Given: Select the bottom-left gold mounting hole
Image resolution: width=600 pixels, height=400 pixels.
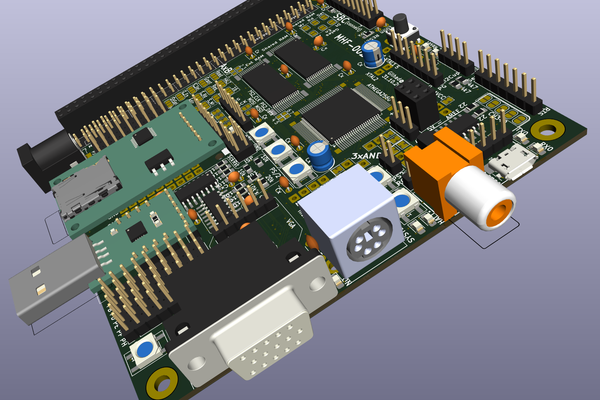Looking at the screenshot, I should [x=160, y=381].
